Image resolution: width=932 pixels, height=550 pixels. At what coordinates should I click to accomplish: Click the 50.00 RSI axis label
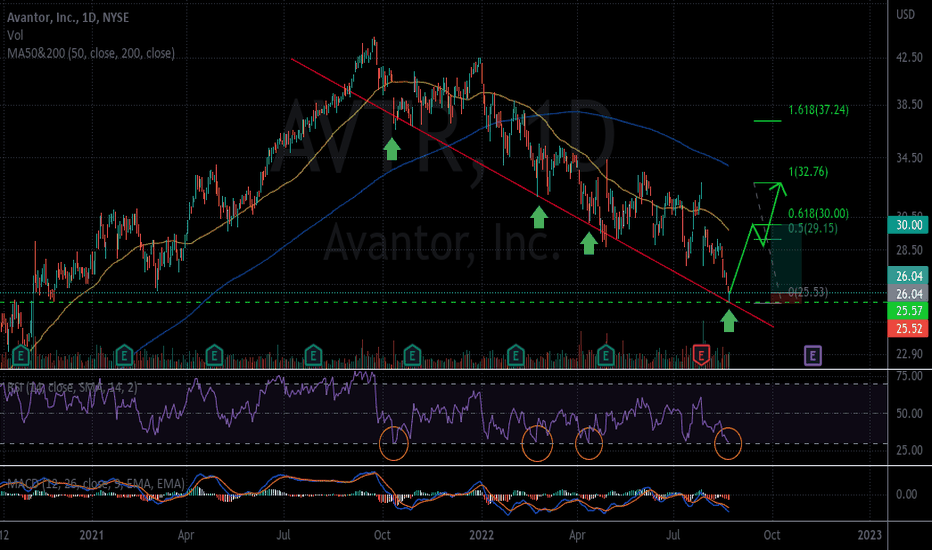(909, 413)
